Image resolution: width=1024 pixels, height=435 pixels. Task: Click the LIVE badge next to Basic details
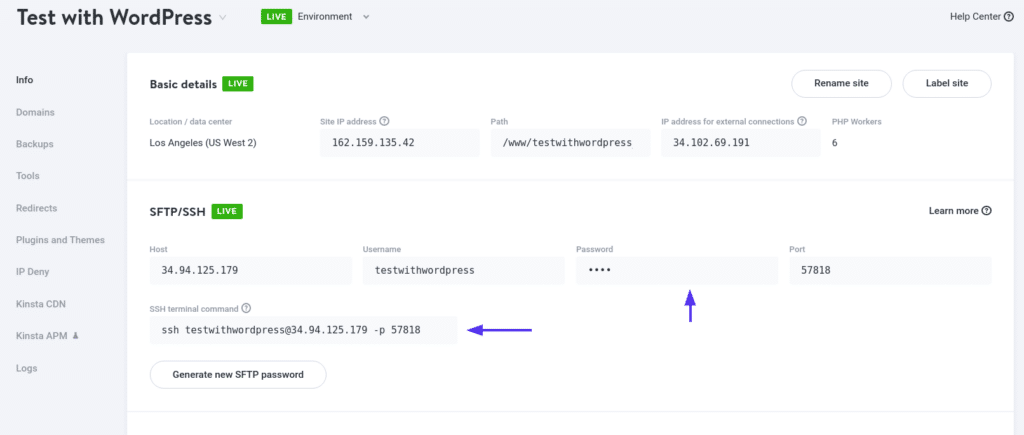tap(238, 84)
